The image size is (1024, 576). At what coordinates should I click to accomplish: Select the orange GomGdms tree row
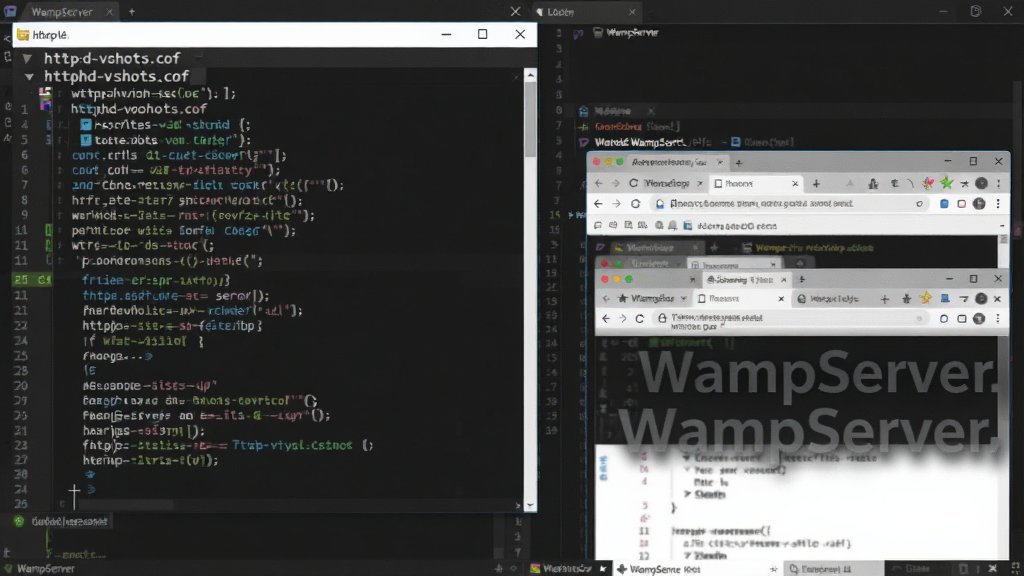coord(618,127)
